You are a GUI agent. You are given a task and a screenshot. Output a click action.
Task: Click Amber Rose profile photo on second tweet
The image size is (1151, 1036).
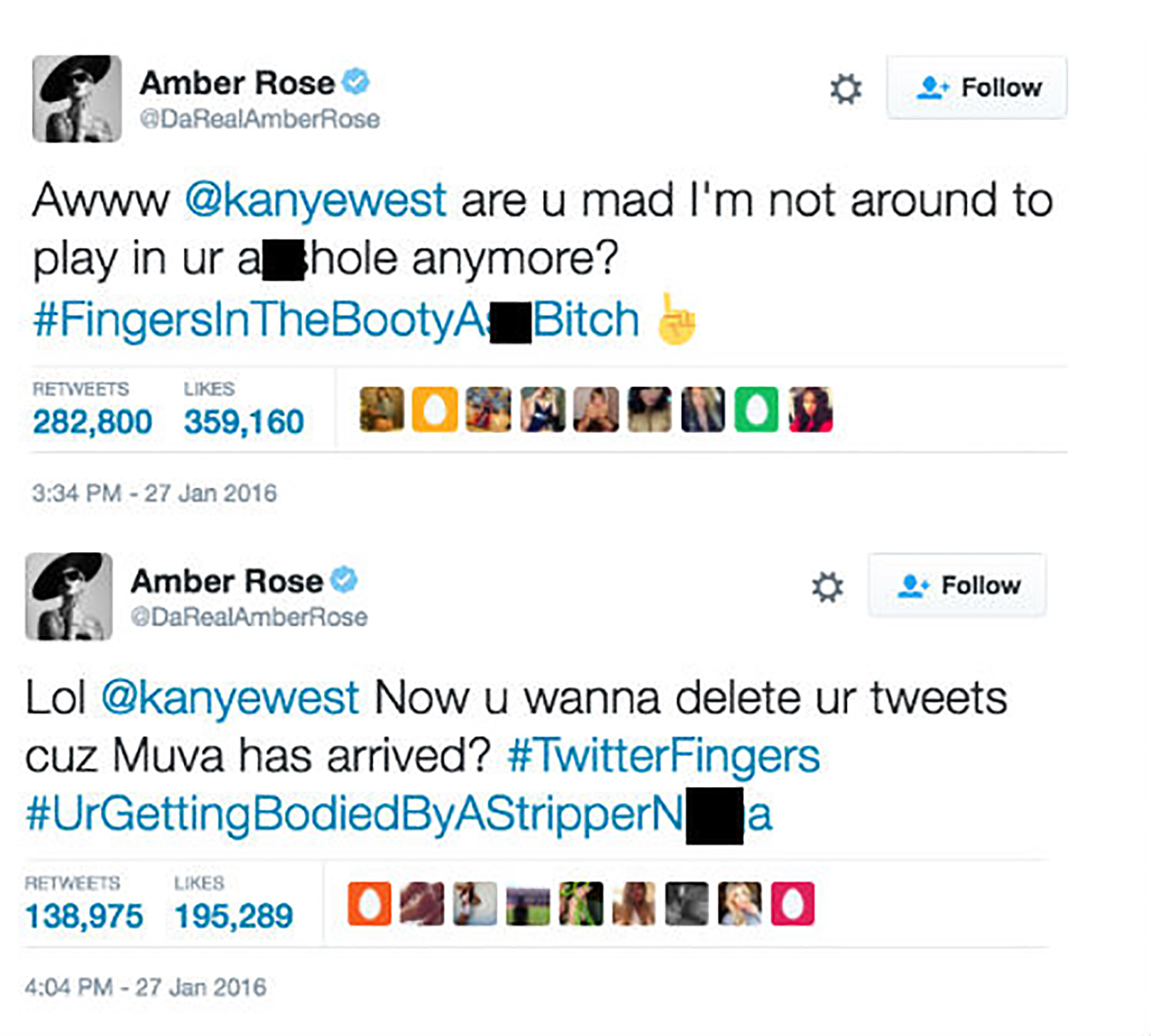click(69, 597)
